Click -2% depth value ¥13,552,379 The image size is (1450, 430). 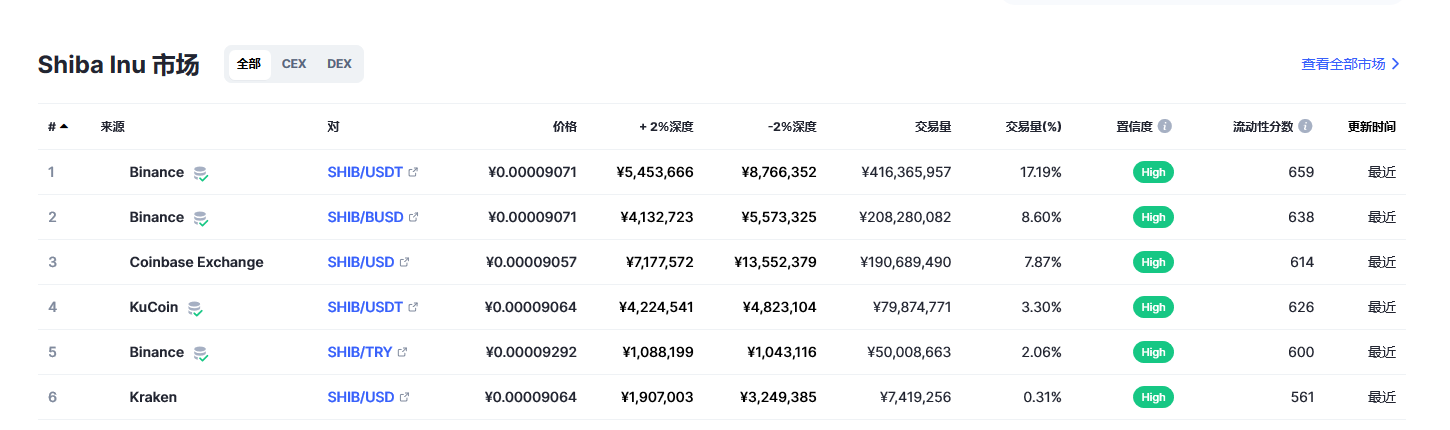pyautogui.click(x=775, y=262)
